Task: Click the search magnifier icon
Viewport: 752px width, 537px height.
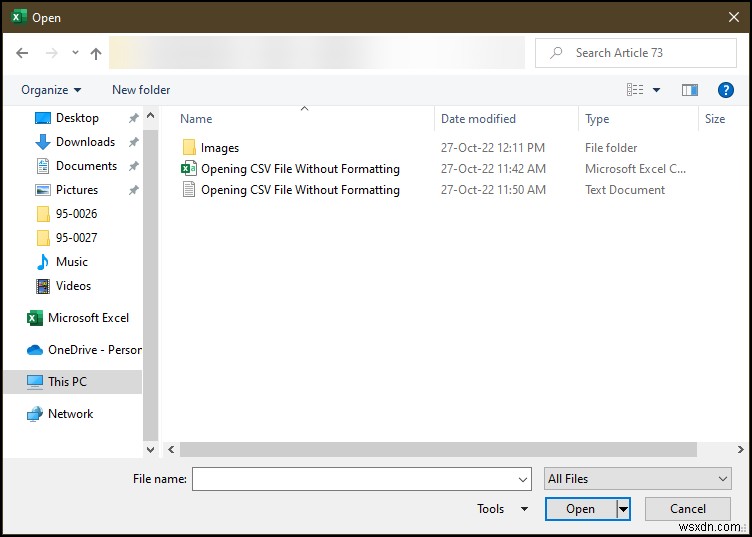Action: point(556,53)
